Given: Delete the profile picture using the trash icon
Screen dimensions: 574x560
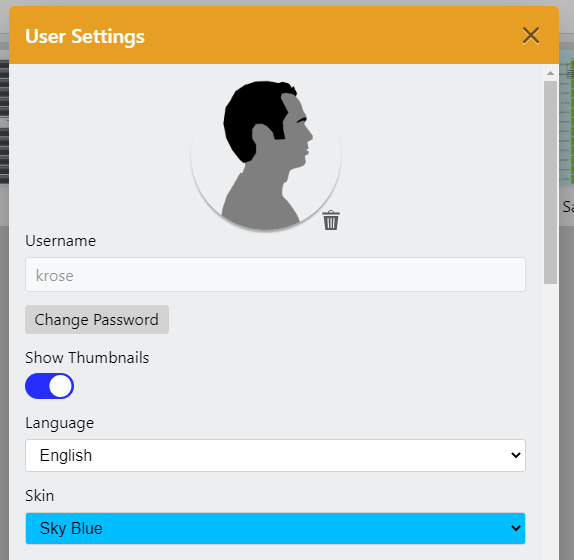Looking at the screenshot, I should pyautogui.click(x=331, y=220).
